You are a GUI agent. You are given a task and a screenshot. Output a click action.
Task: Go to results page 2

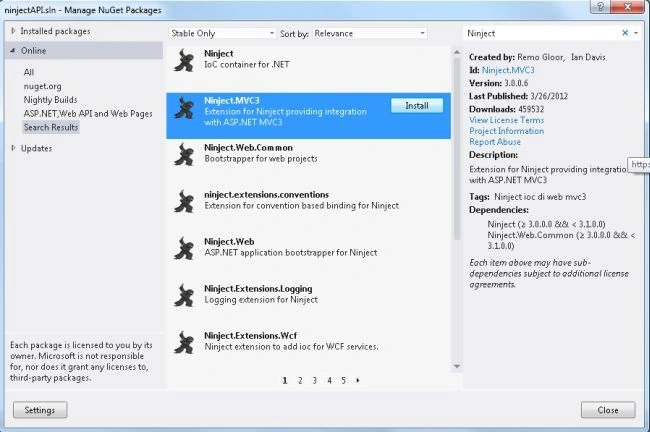coord(300,380)
